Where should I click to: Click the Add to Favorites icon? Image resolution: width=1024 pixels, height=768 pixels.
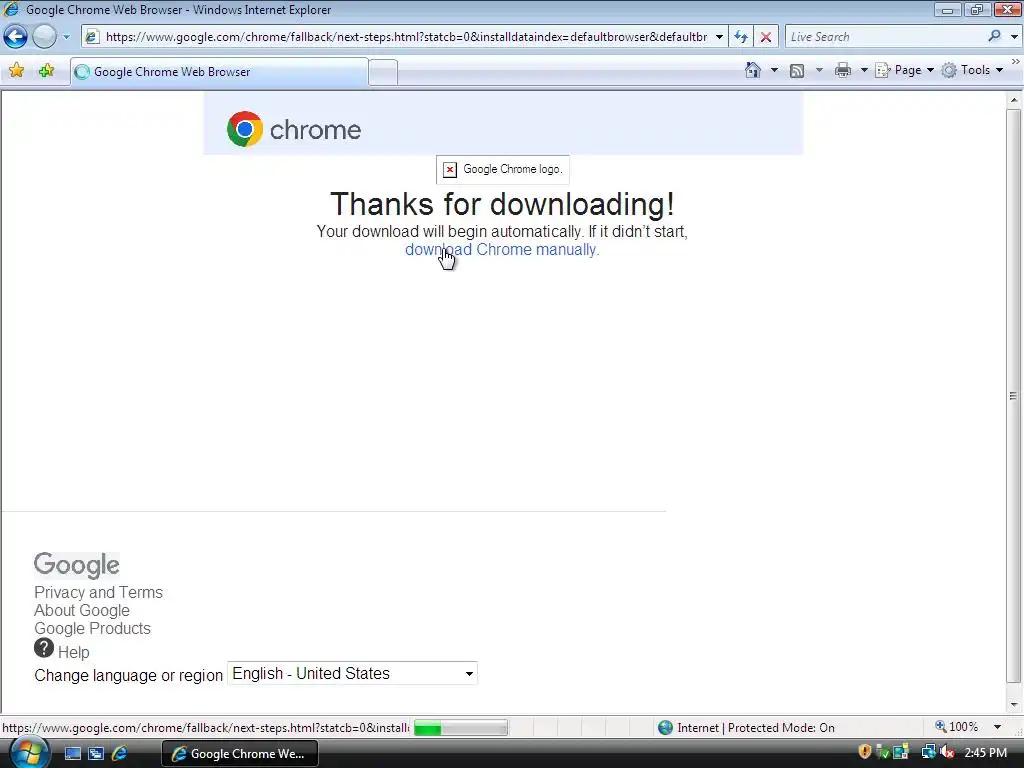(46, 71)
